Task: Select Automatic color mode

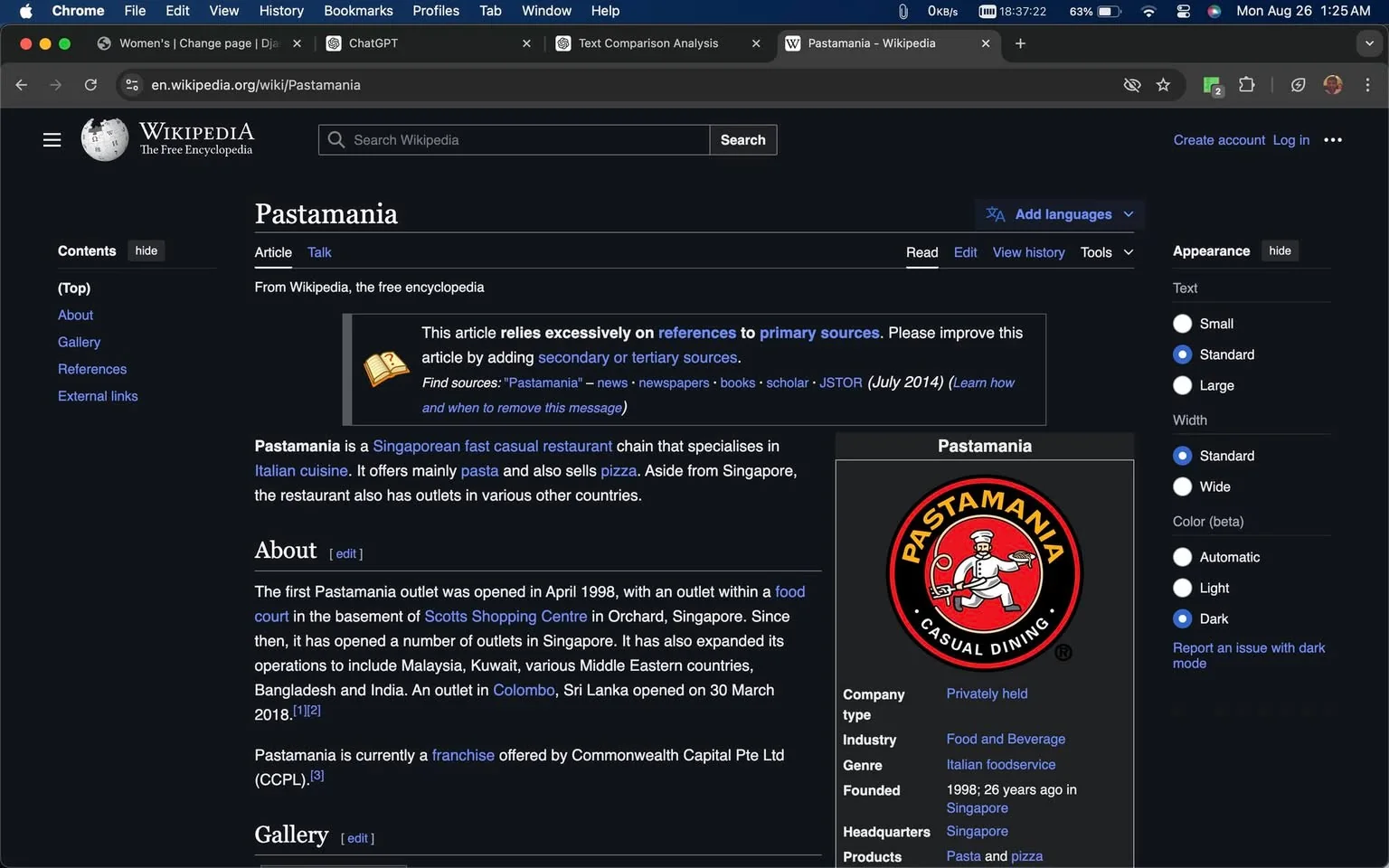Action: coord(1182,556)
